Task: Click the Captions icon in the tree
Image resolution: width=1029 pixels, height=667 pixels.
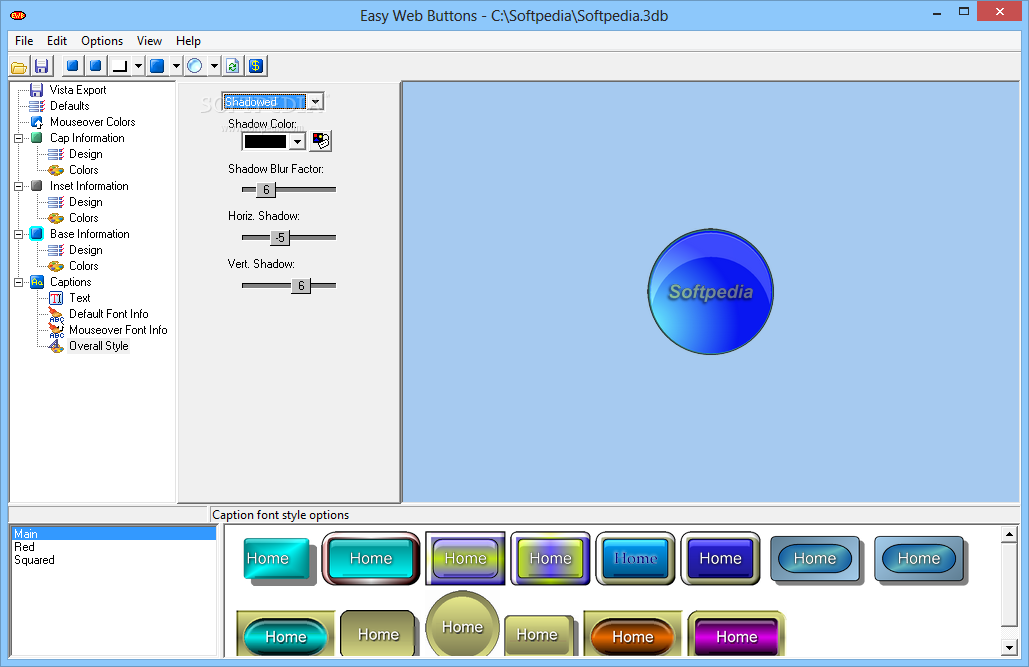Action: coord(37,282)
